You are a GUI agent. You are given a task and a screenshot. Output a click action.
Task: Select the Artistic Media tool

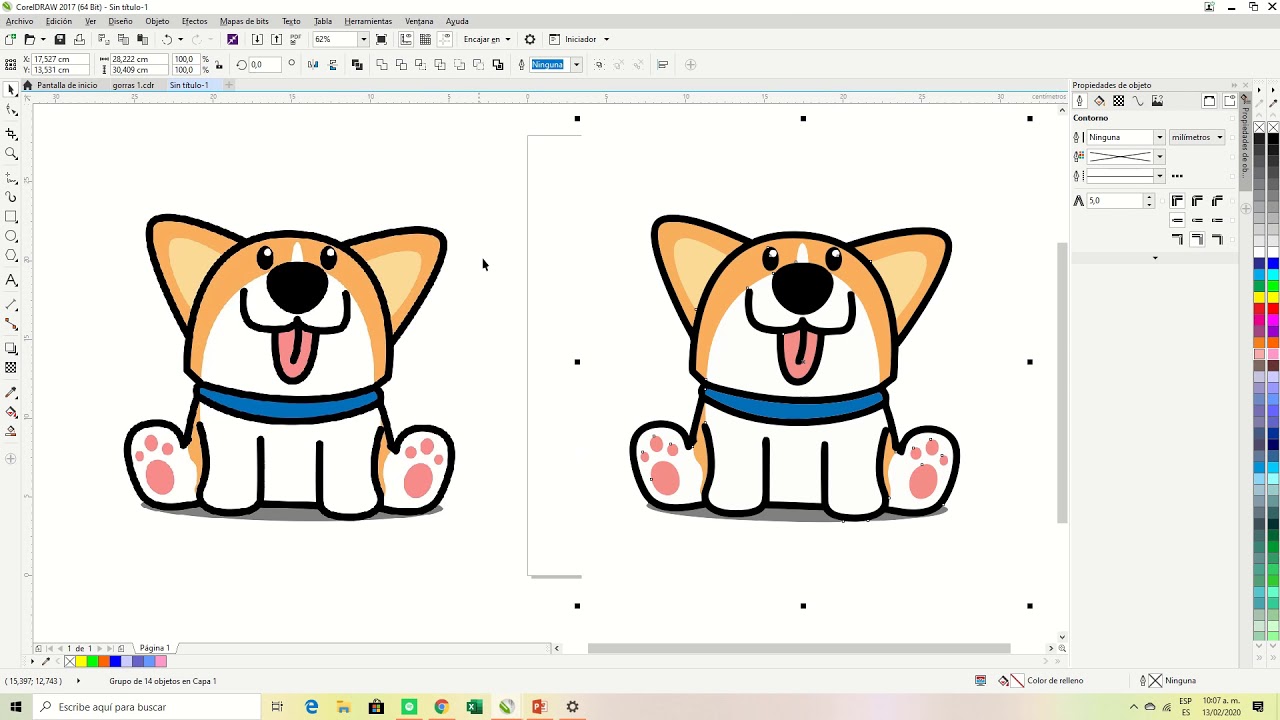click(x=11, y=197)
